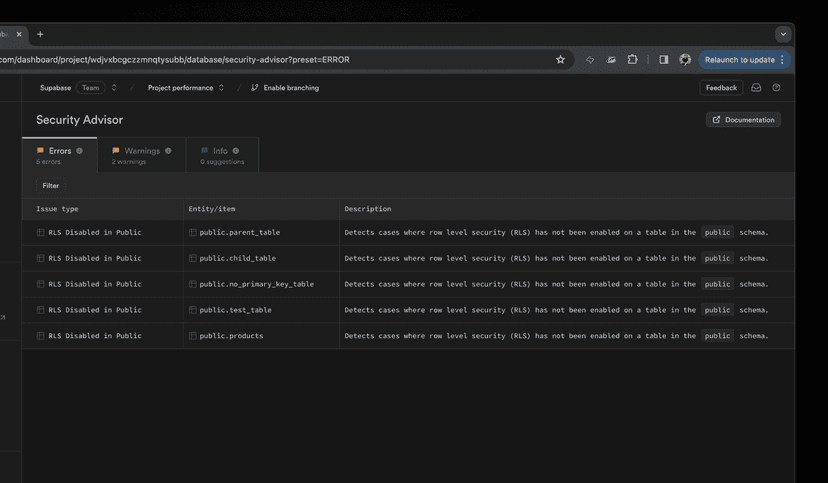Click the help question mark icon

tap(776, 88)
